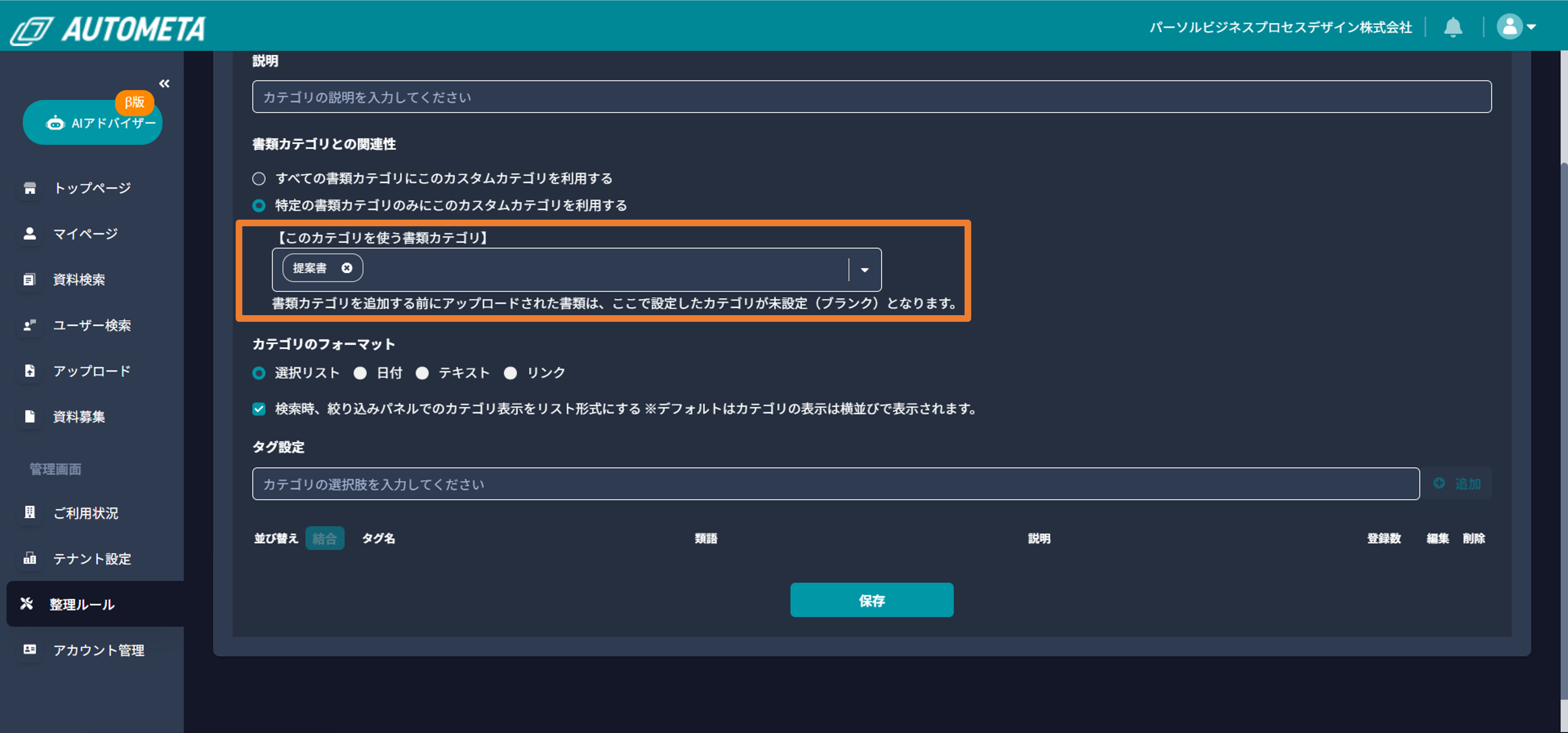Image resolution: width=1568 pixels, height=733 pixels.
Task: Go to トップページ menu item
Action: [92, 187]
